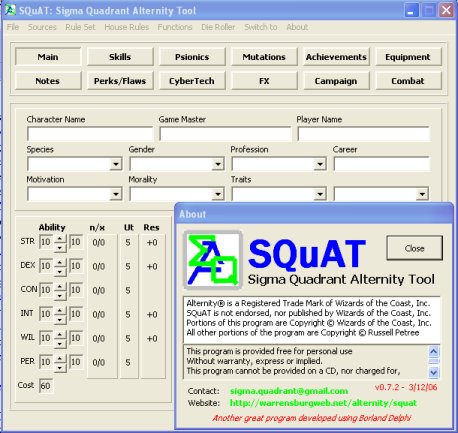Expand the Species dropdown
458x433 pixels.
tap(116, 164)
